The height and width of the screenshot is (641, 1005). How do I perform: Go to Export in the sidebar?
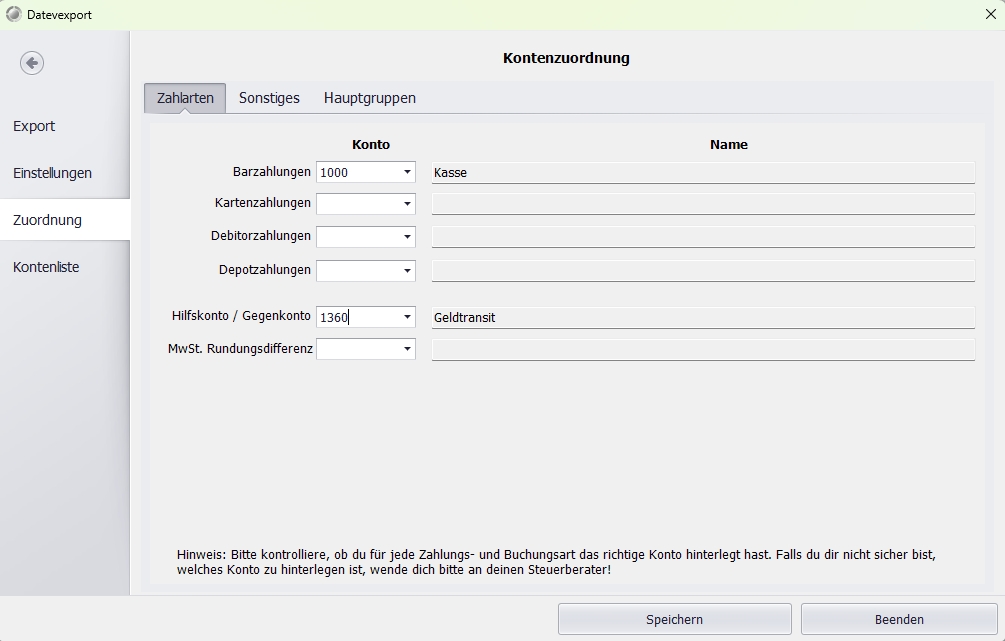click(34, 126)
